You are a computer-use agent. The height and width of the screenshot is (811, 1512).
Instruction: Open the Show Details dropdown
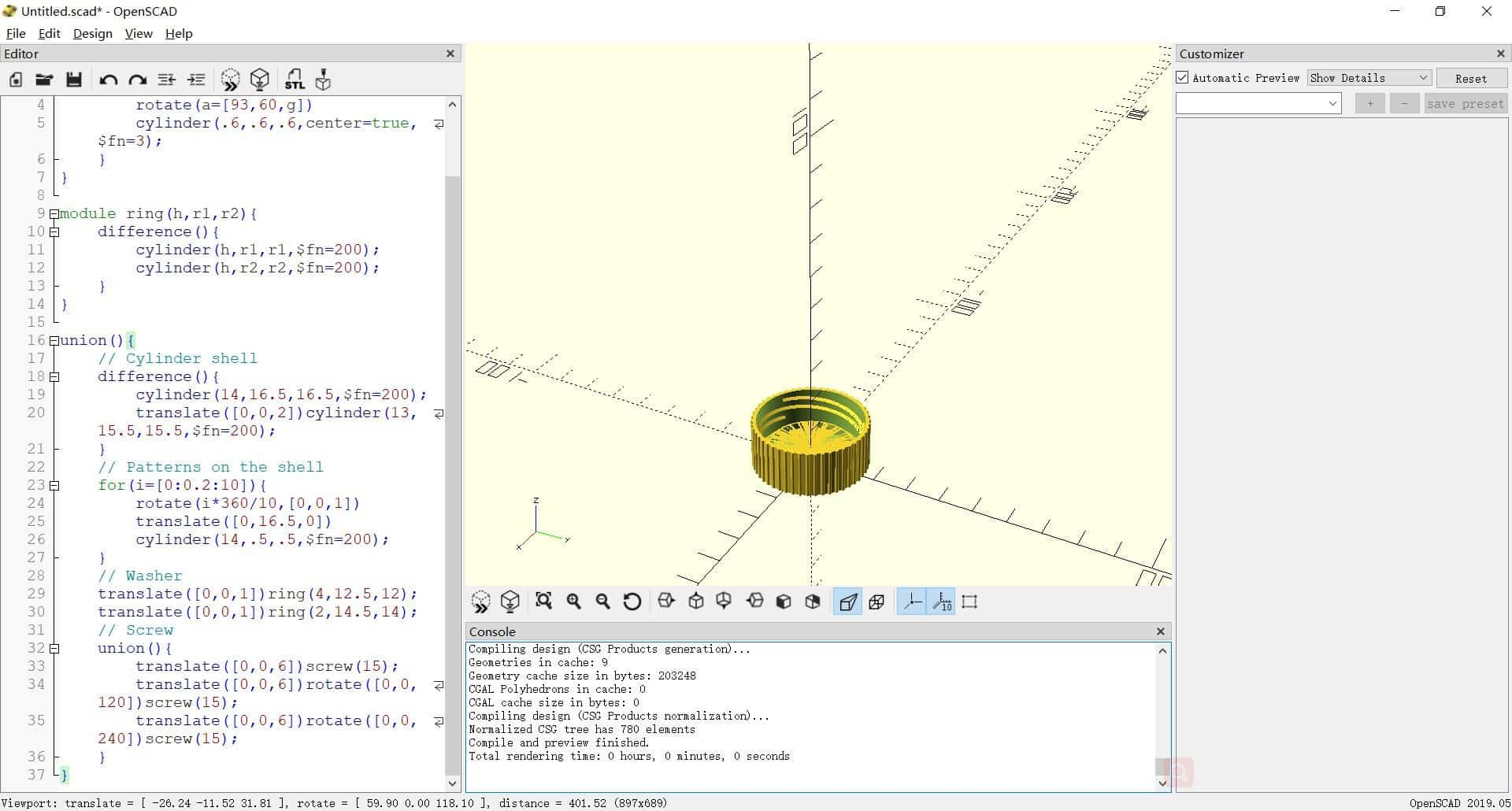(1369, 77)
